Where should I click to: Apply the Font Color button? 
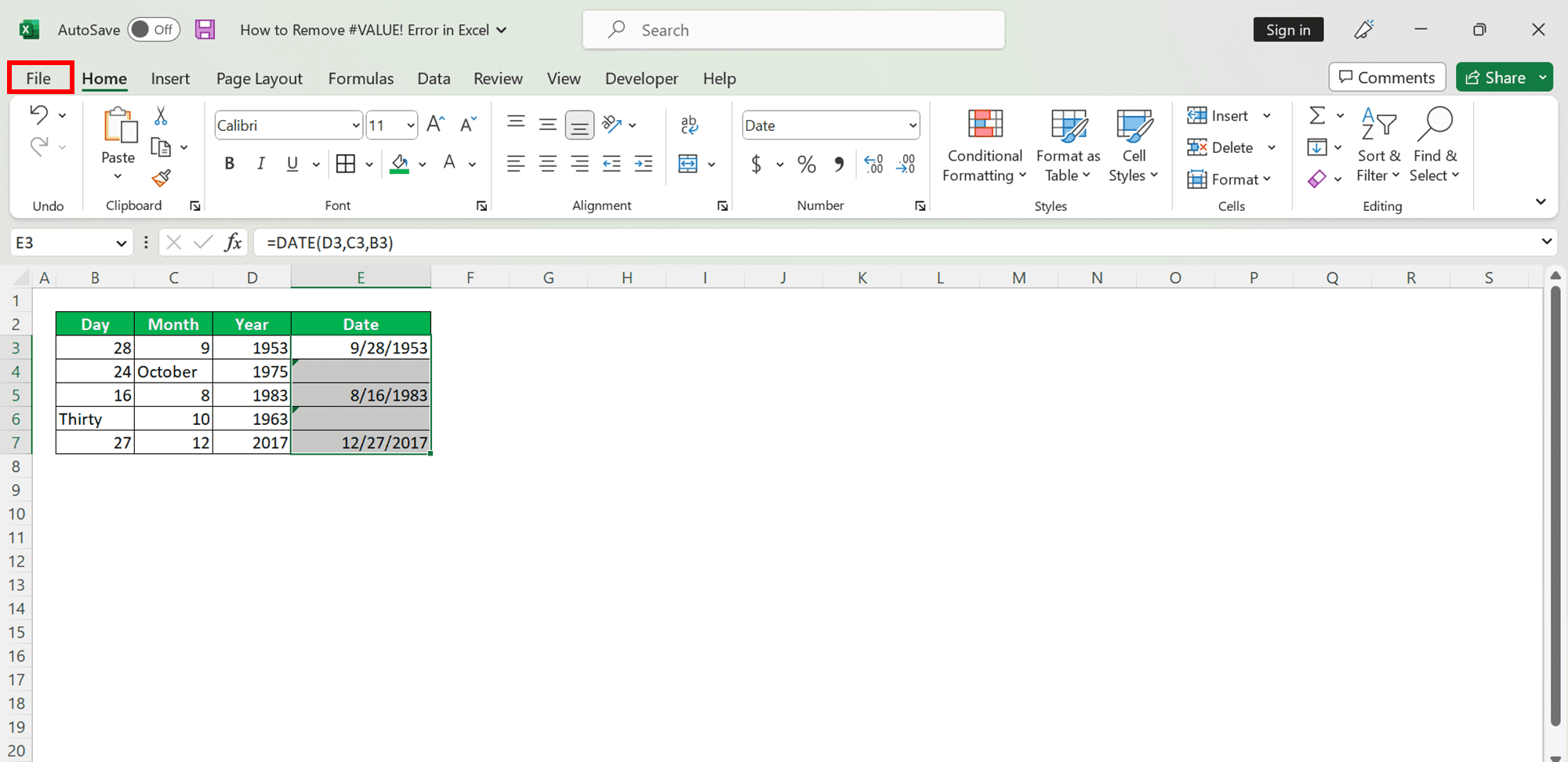[449, 164]
